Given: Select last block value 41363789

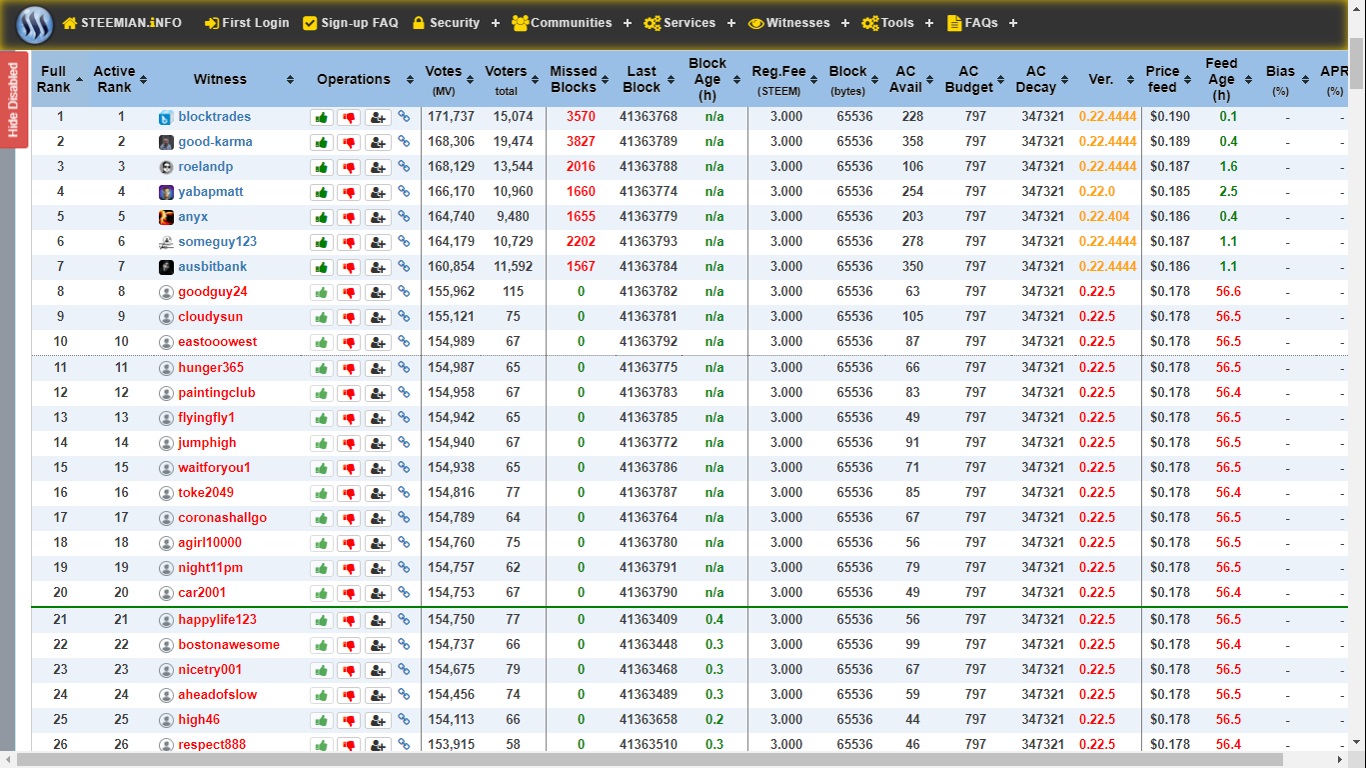Looking at the screenshot, I should point(648,142).
